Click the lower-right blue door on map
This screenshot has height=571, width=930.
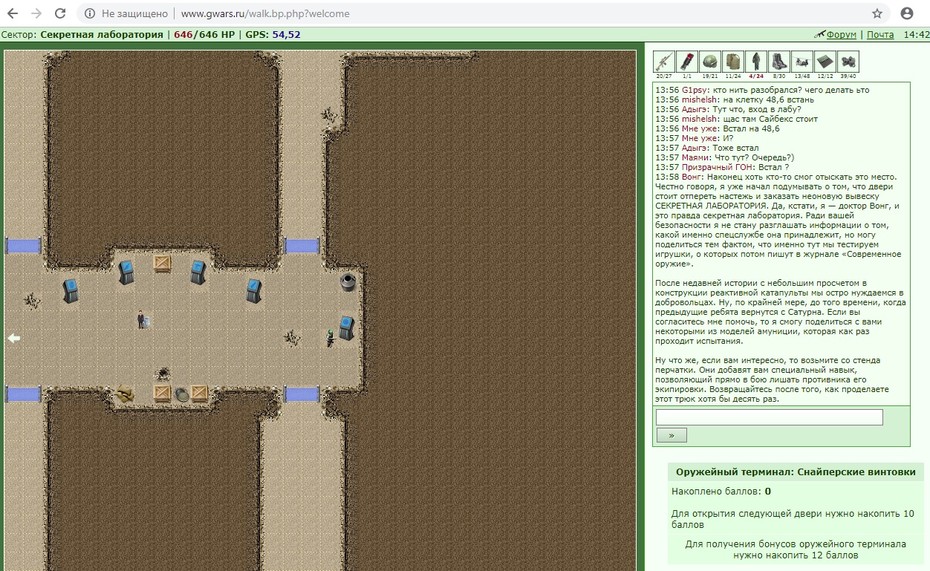[x=302, y=394]
